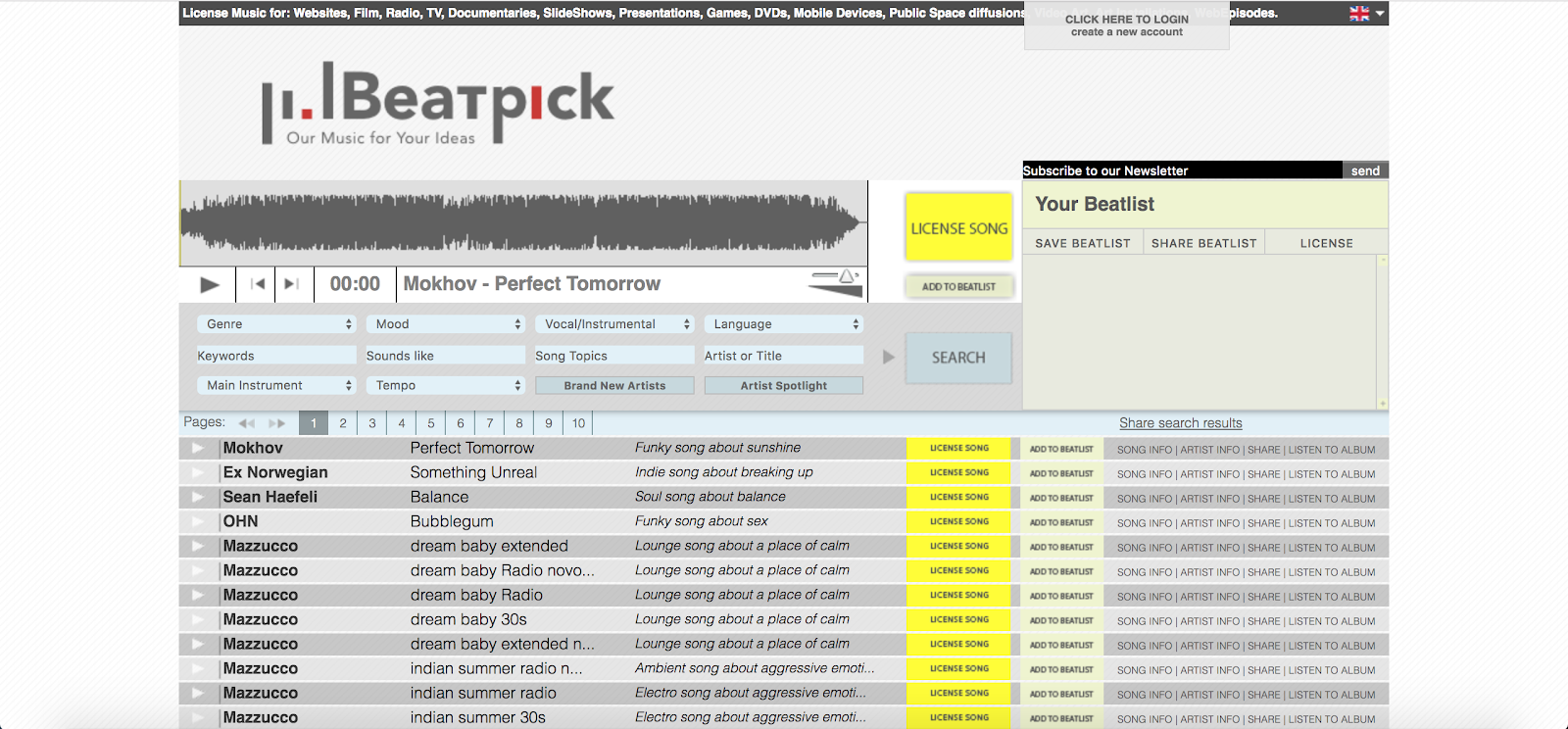Focus the Keywords input field

click(x=276, y=356)
